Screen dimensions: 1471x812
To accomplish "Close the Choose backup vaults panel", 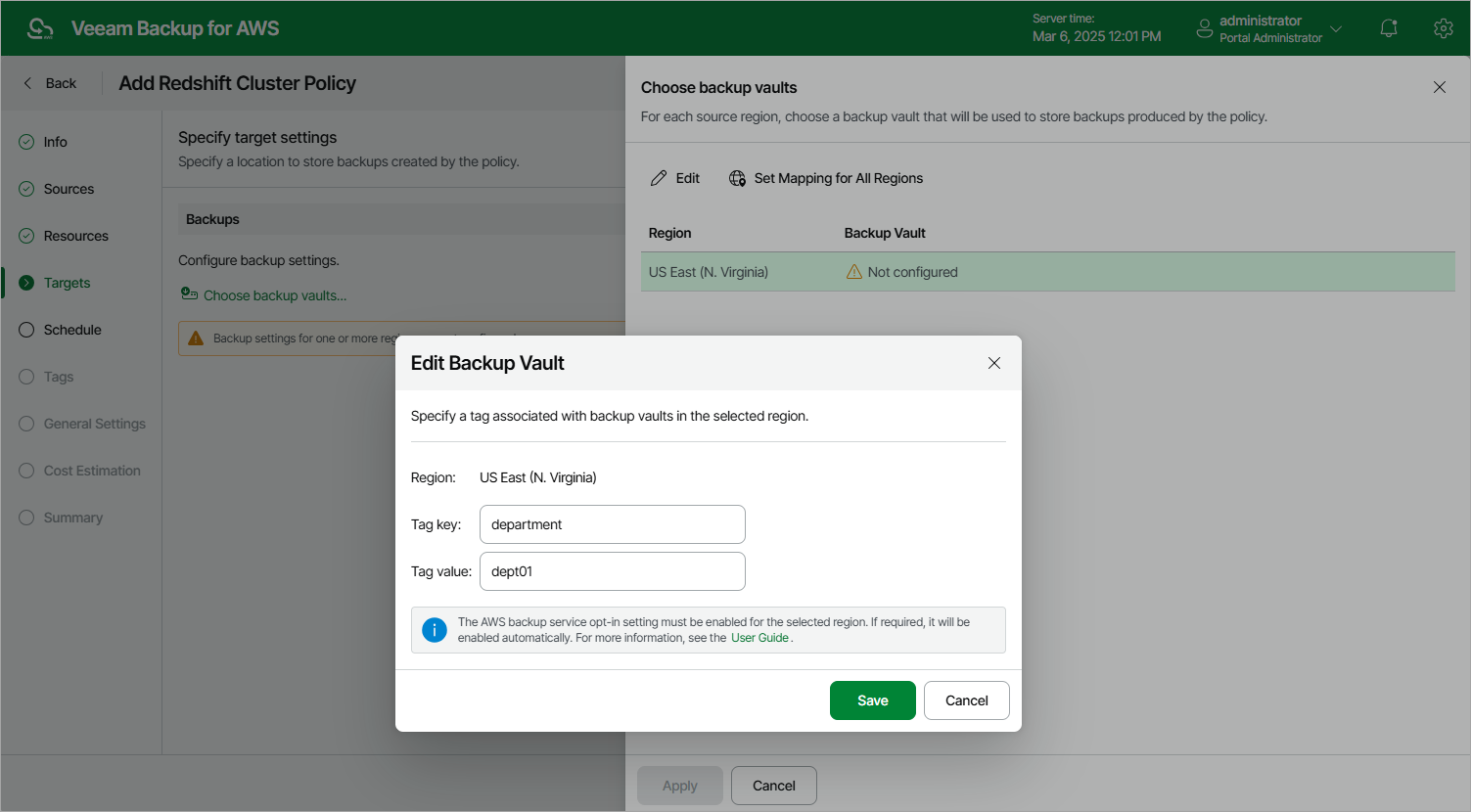I will click(1439, 87).
